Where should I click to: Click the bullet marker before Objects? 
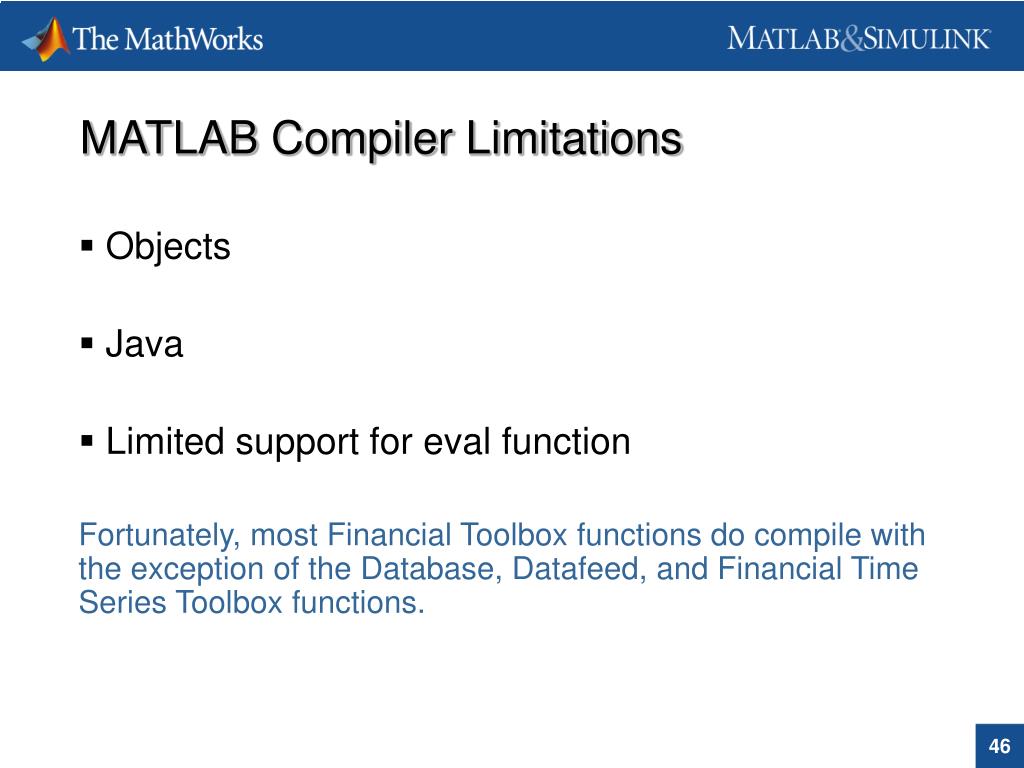[x=87, y=246]
